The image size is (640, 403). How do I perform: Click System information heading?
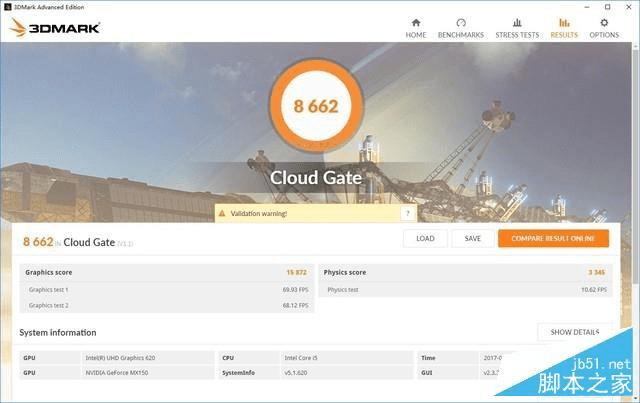[58, 332]
